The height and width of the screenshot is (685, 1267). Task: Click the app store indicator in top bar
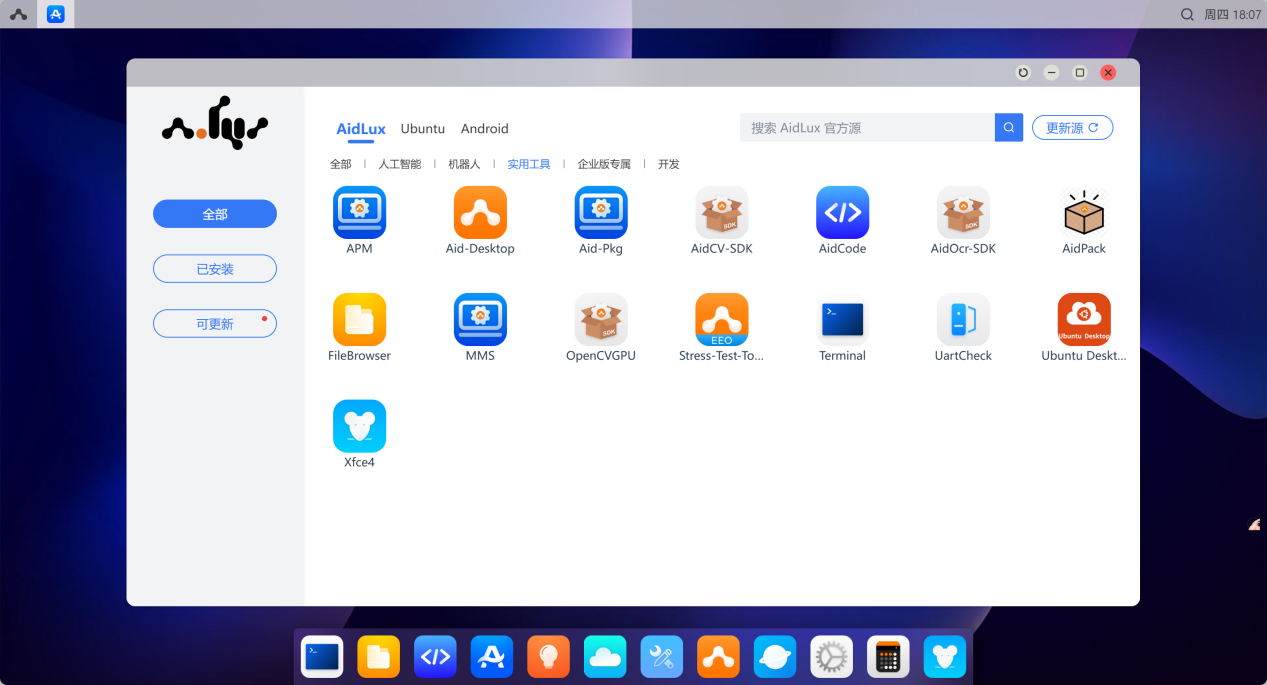coord(56,14)
